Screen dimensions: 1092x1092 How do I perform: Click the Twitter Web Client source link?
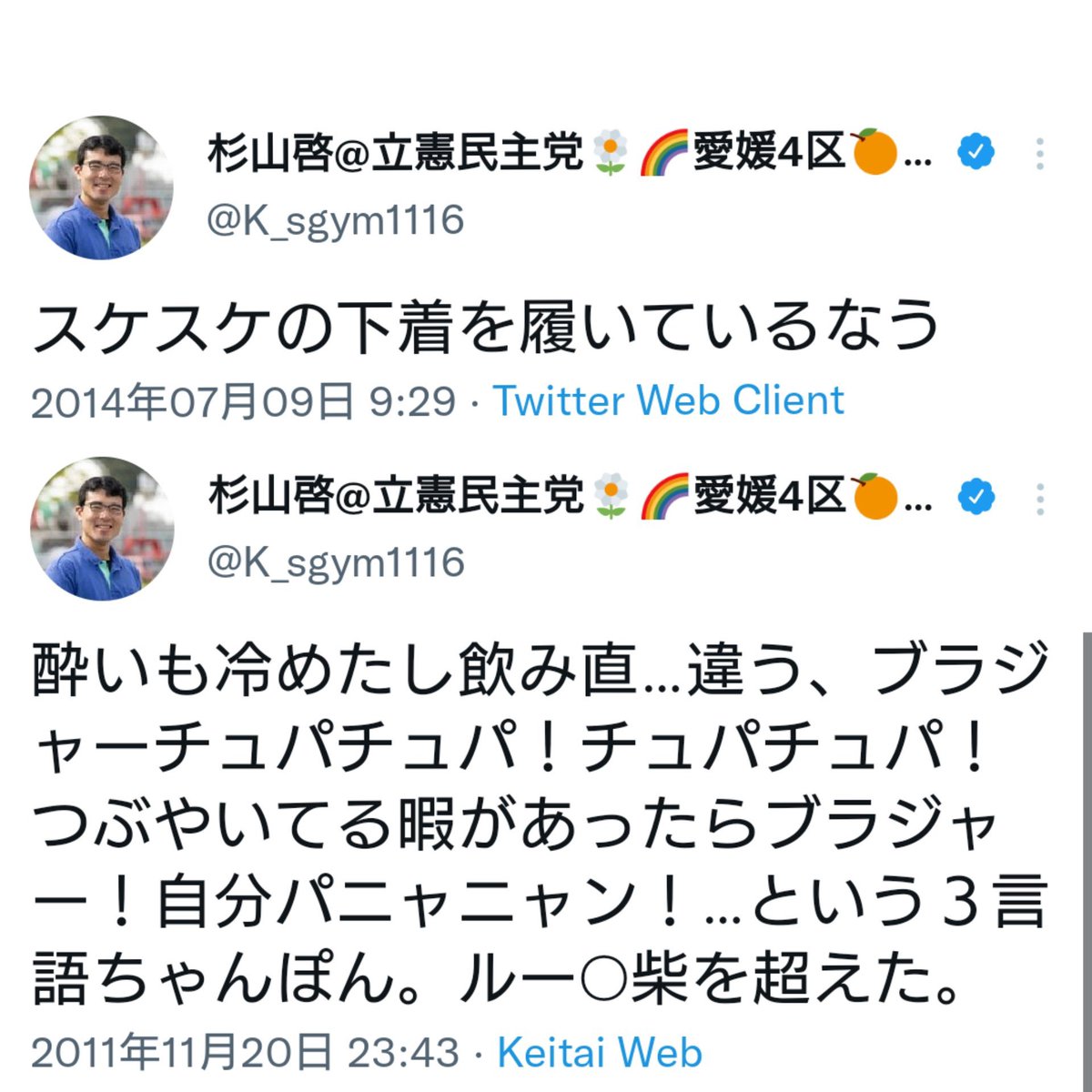coord(669,400)
